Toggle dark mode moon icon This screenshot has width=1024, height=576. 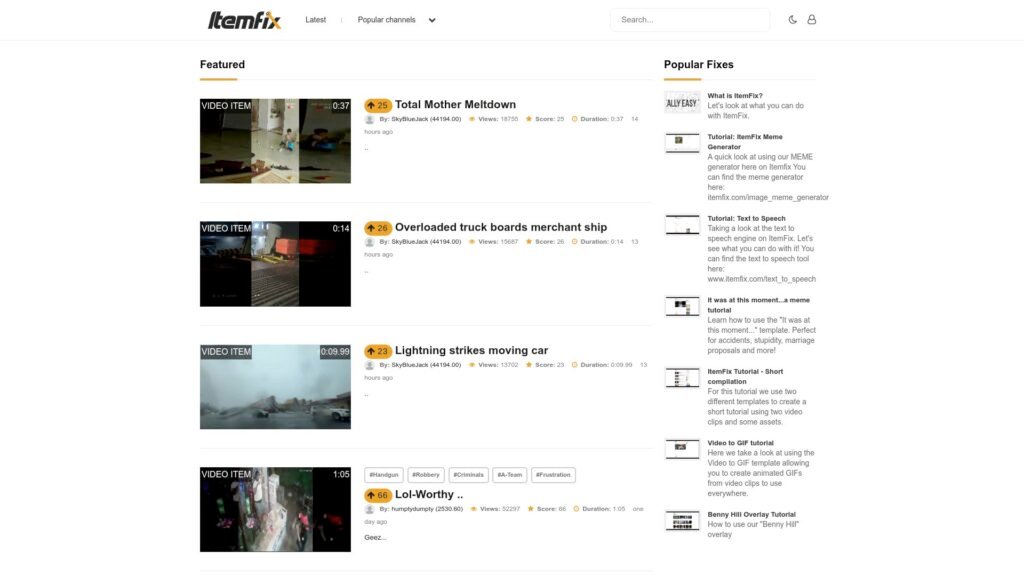click(793, 20)
